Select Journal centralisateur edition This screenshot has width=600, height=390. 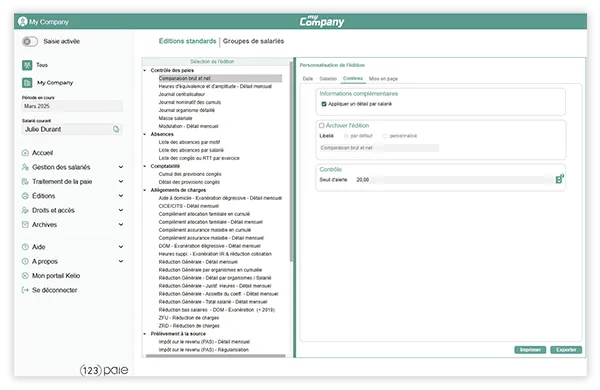point(182,94)
